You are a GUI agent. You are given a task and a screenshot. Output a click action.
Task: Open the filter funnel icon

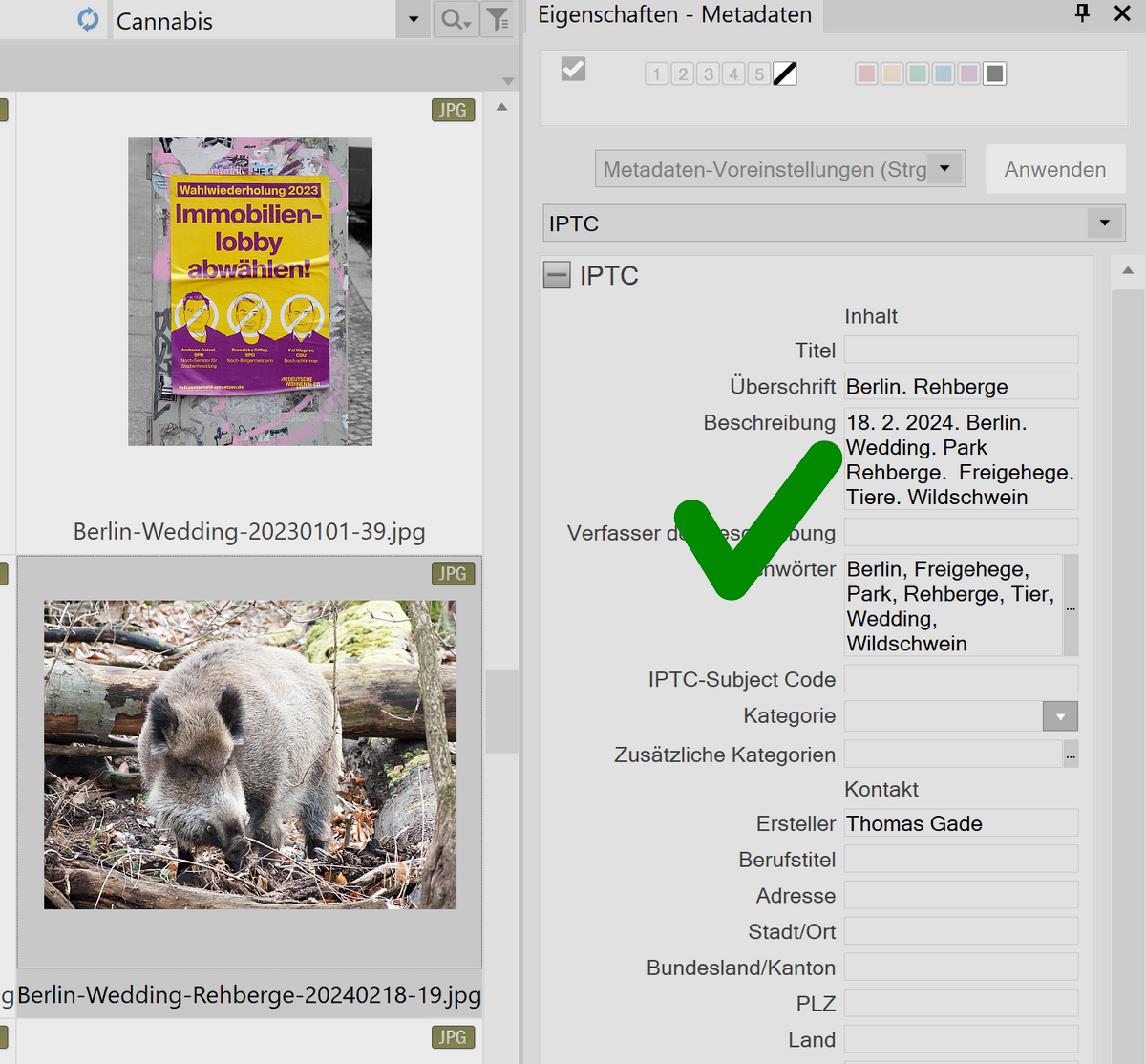pyautogui.click(x=498, y=19)
